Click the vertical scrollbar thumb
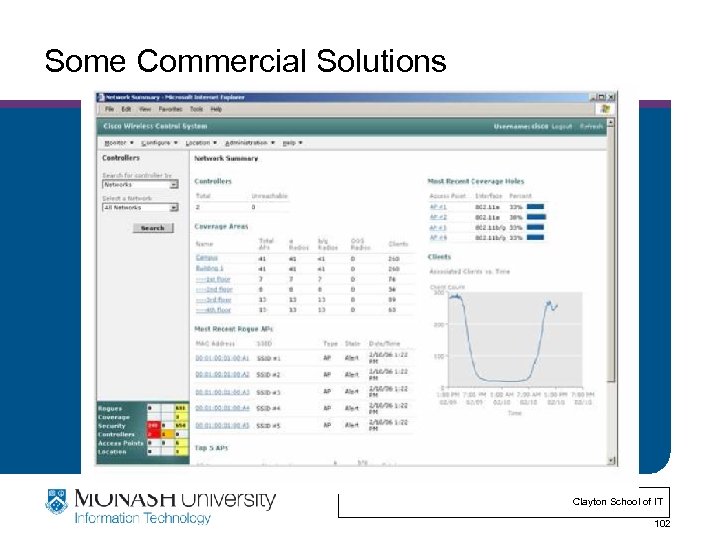The image size is (720, 540). click(x=610, y=254)
